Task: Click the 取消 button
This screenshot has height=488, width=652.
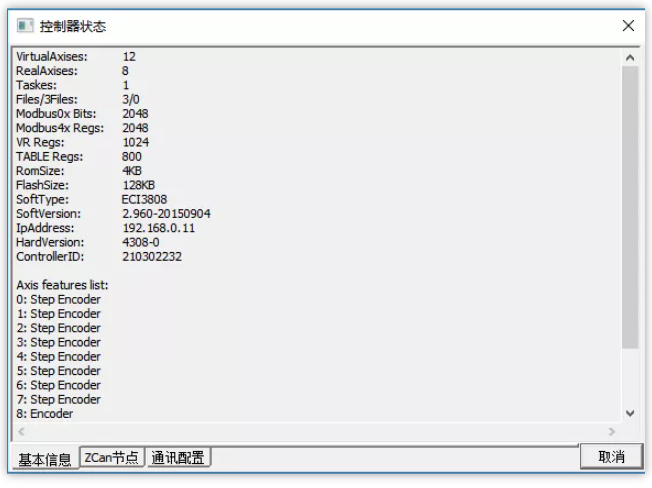Action: pos(611,457)
